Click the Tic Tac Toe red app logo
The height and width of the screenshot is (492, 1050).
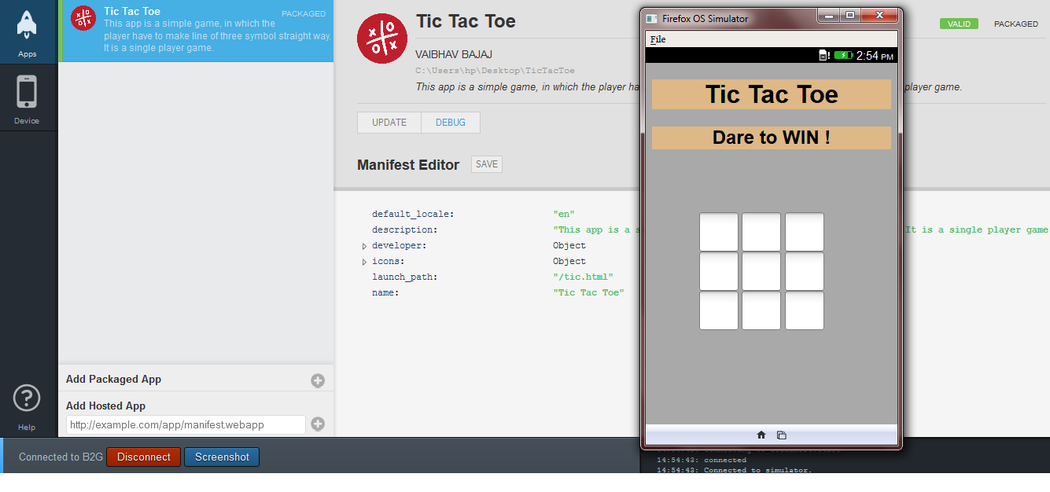[382, 39]
